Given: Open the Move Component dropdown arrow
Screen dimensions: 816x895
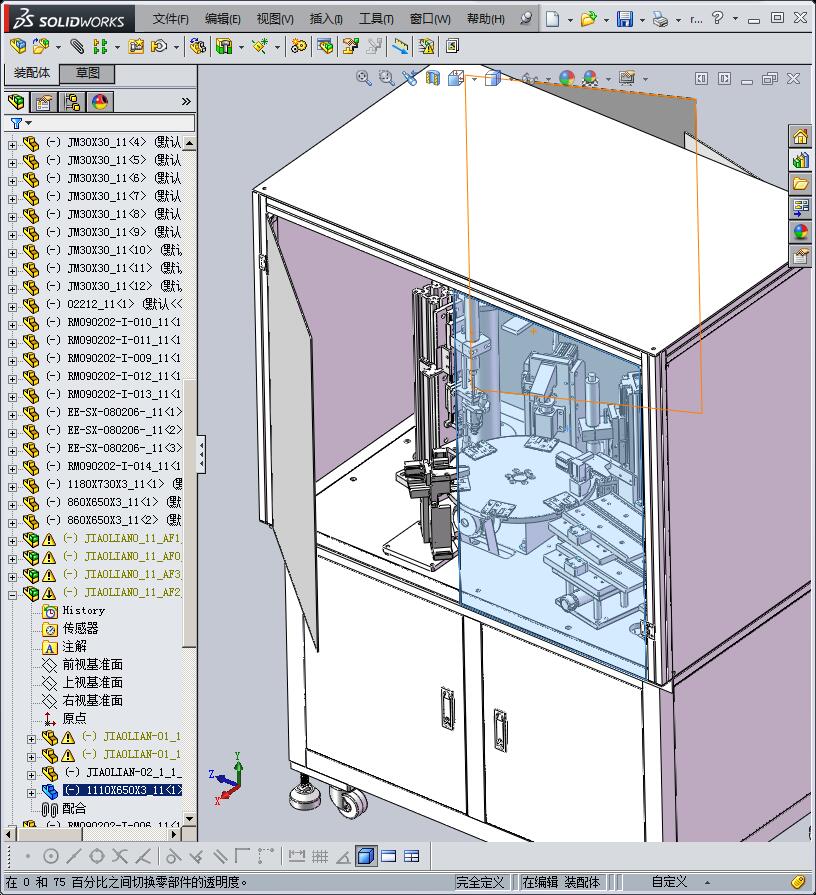Looking at the screenshot, I should [x=176, y=47].
